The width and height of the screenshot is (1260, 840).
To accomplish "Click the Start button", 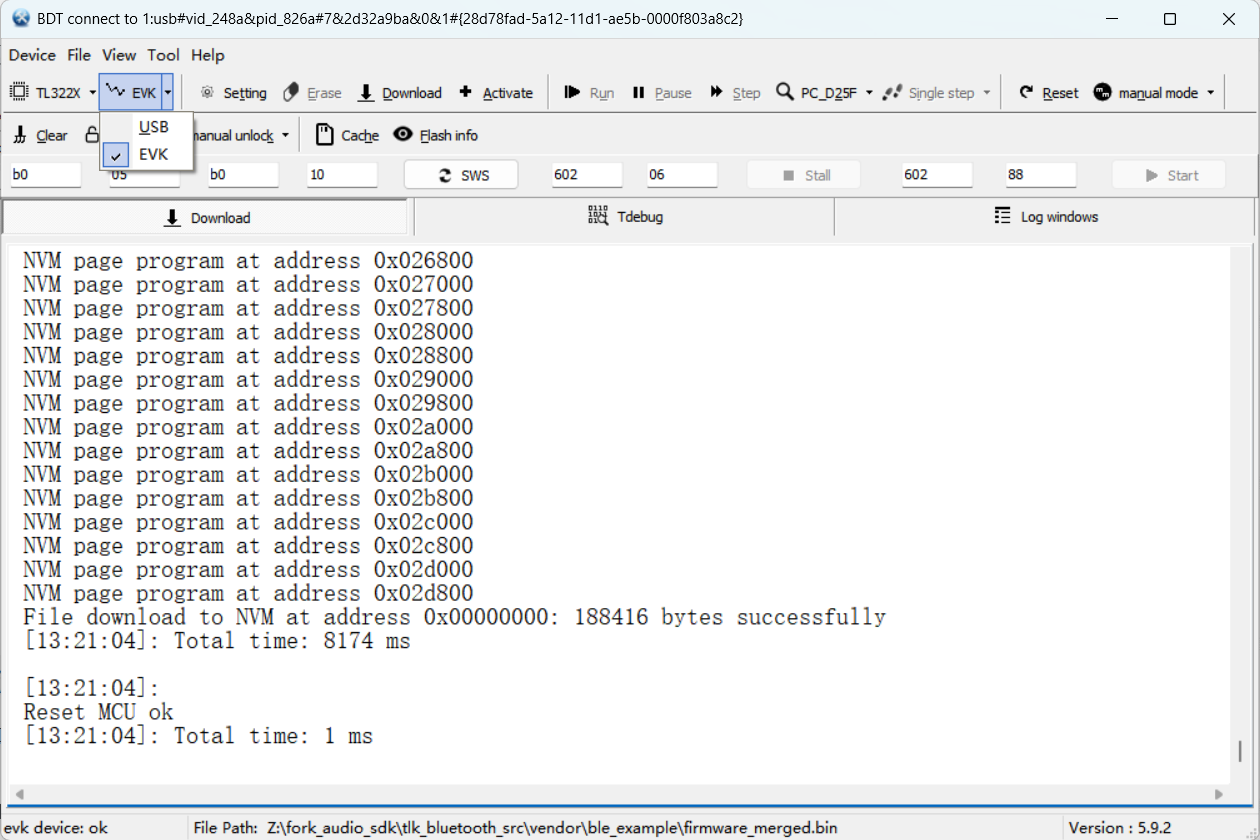I will coord(1169,175).
